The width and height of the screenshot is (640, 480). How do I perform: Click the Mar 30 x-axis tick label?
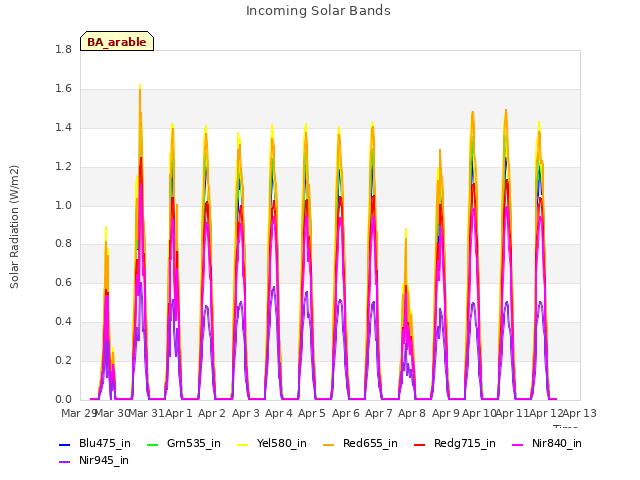tap(113, 413)
